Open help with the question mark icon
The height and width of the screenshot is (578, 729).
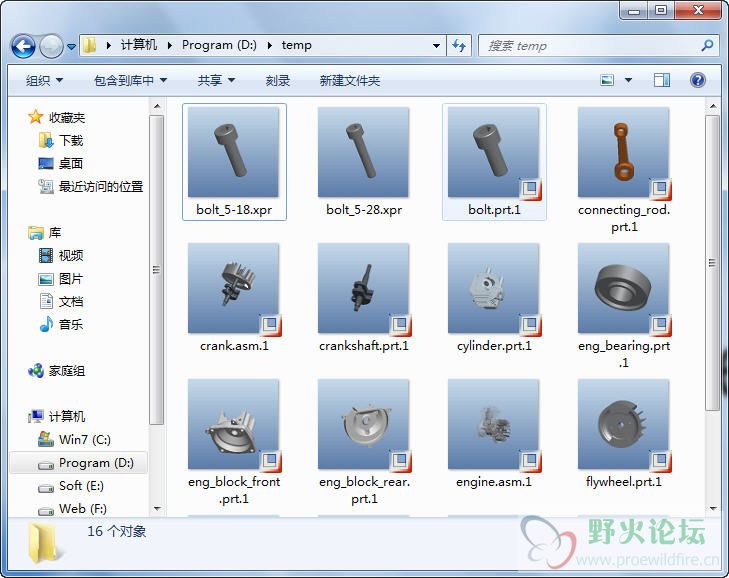(698, 80)
